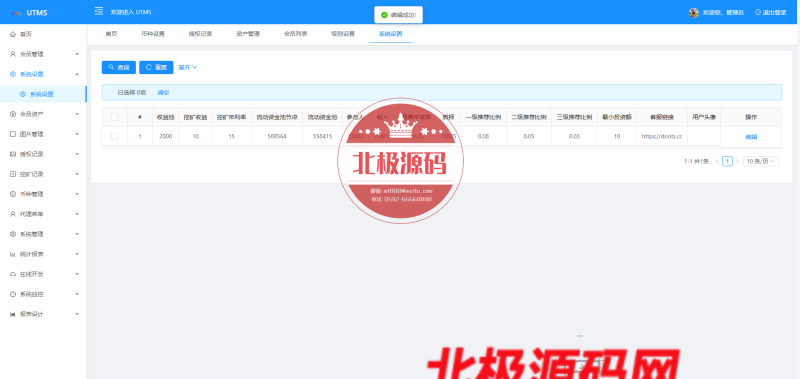
Task: Expand the 会员管理 sidebar menu
Action: coord(77,54)
